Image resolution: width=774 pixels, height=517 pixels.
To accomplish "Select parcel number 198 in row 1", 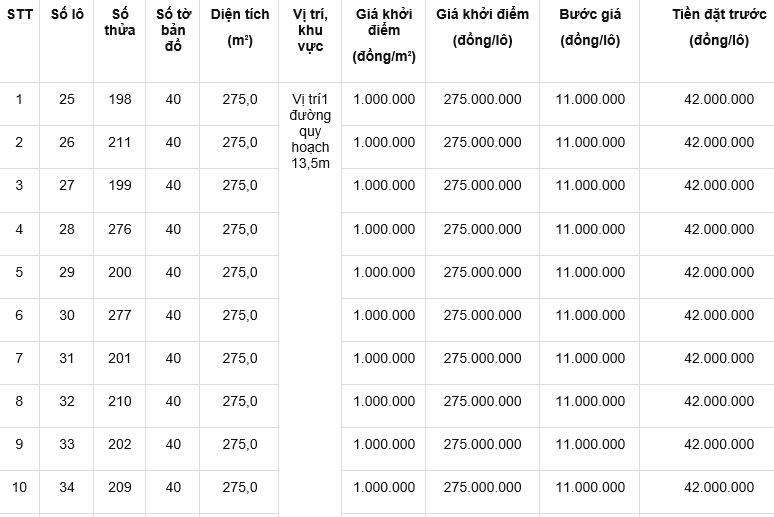I will pyautogui.click(x=119, y=99).
